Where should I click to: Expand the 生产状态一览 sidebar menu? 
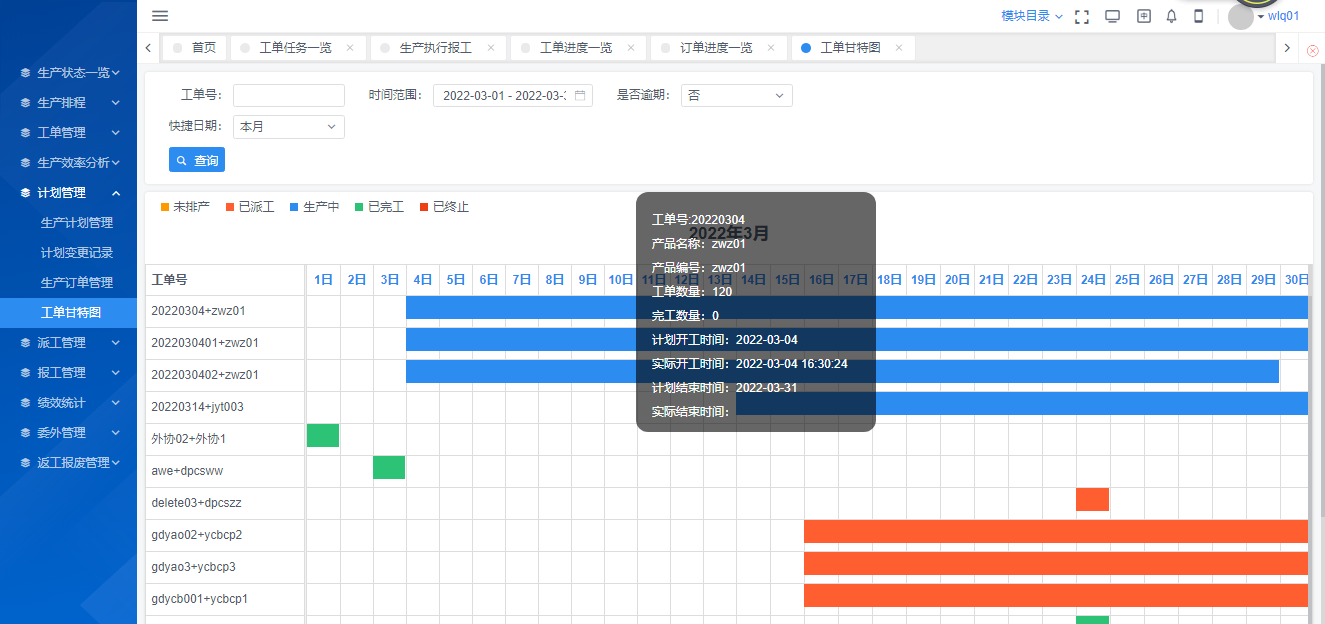[68, 73]
